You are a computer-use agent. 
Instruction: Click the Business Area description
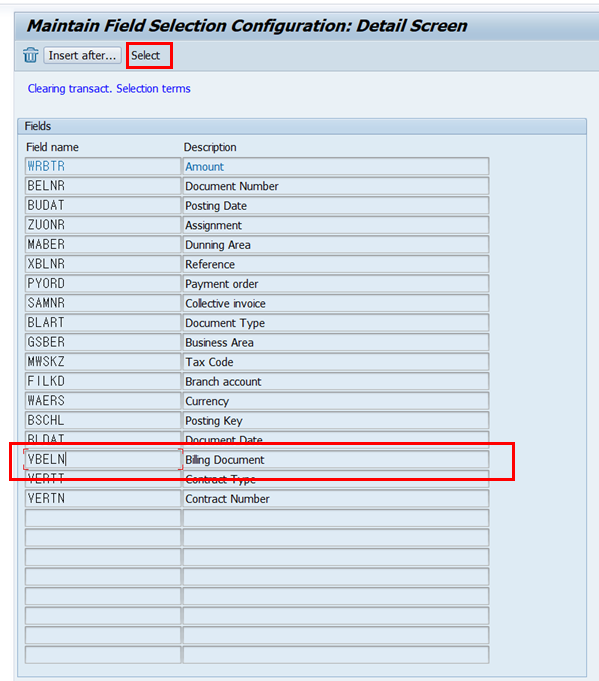[336, 342]
